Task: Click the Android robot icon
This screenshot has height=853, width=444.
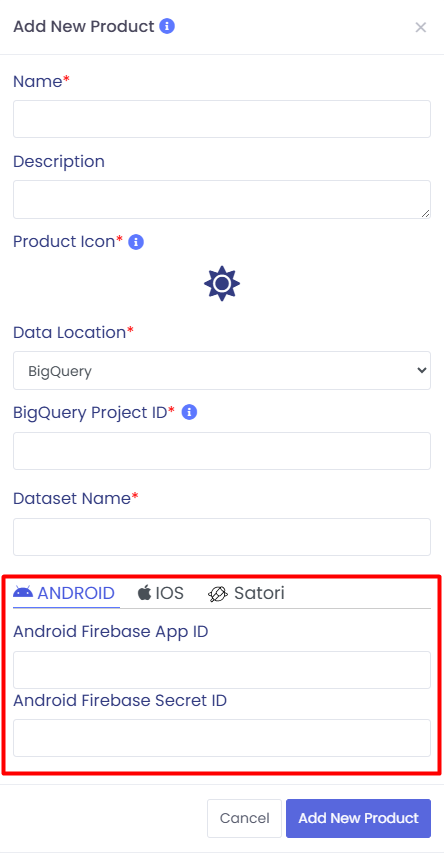Action: (23, 592)
